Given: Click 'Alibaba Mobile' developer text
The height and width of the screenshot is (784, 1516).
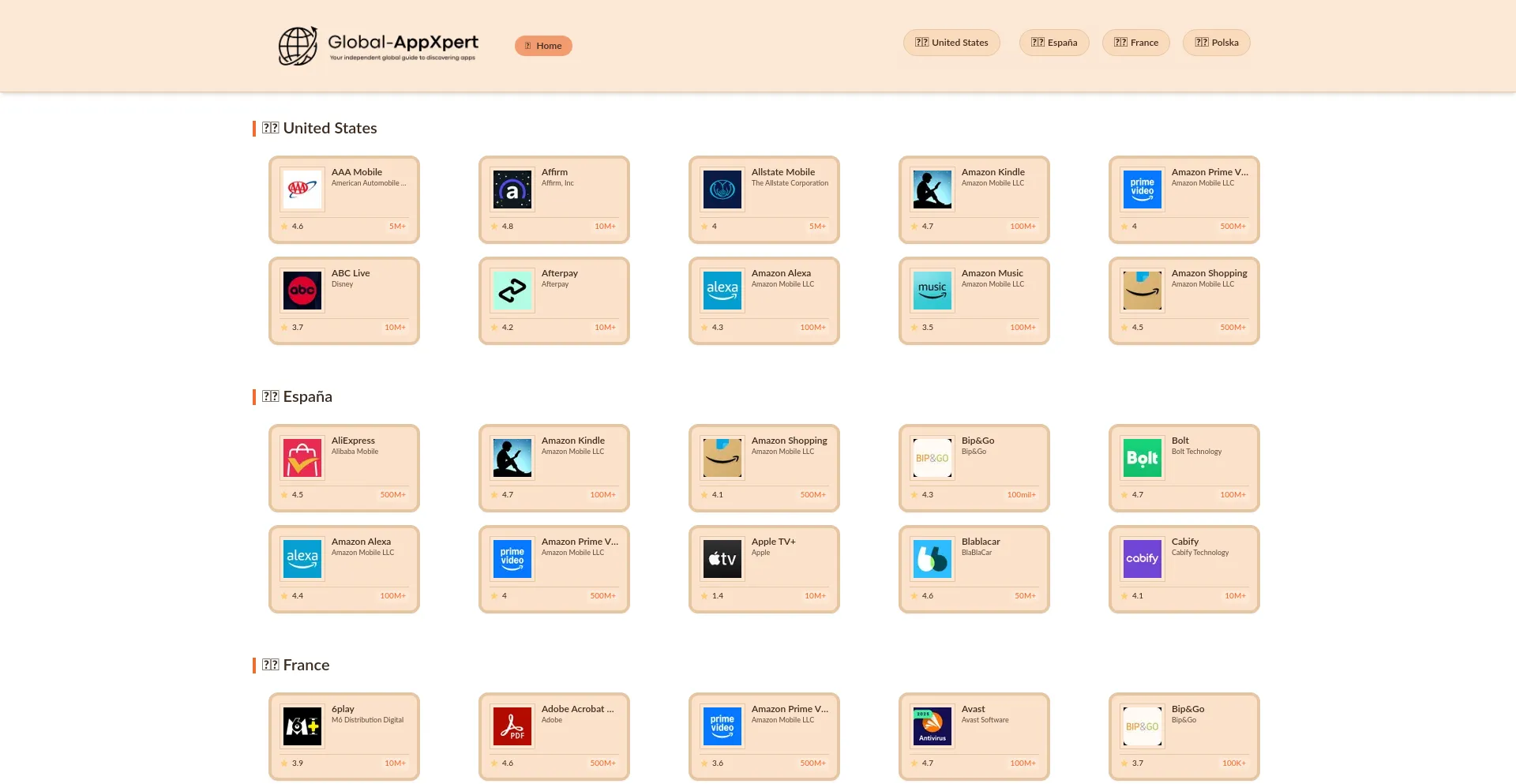Looking at the screenshot, I should 355,452.
